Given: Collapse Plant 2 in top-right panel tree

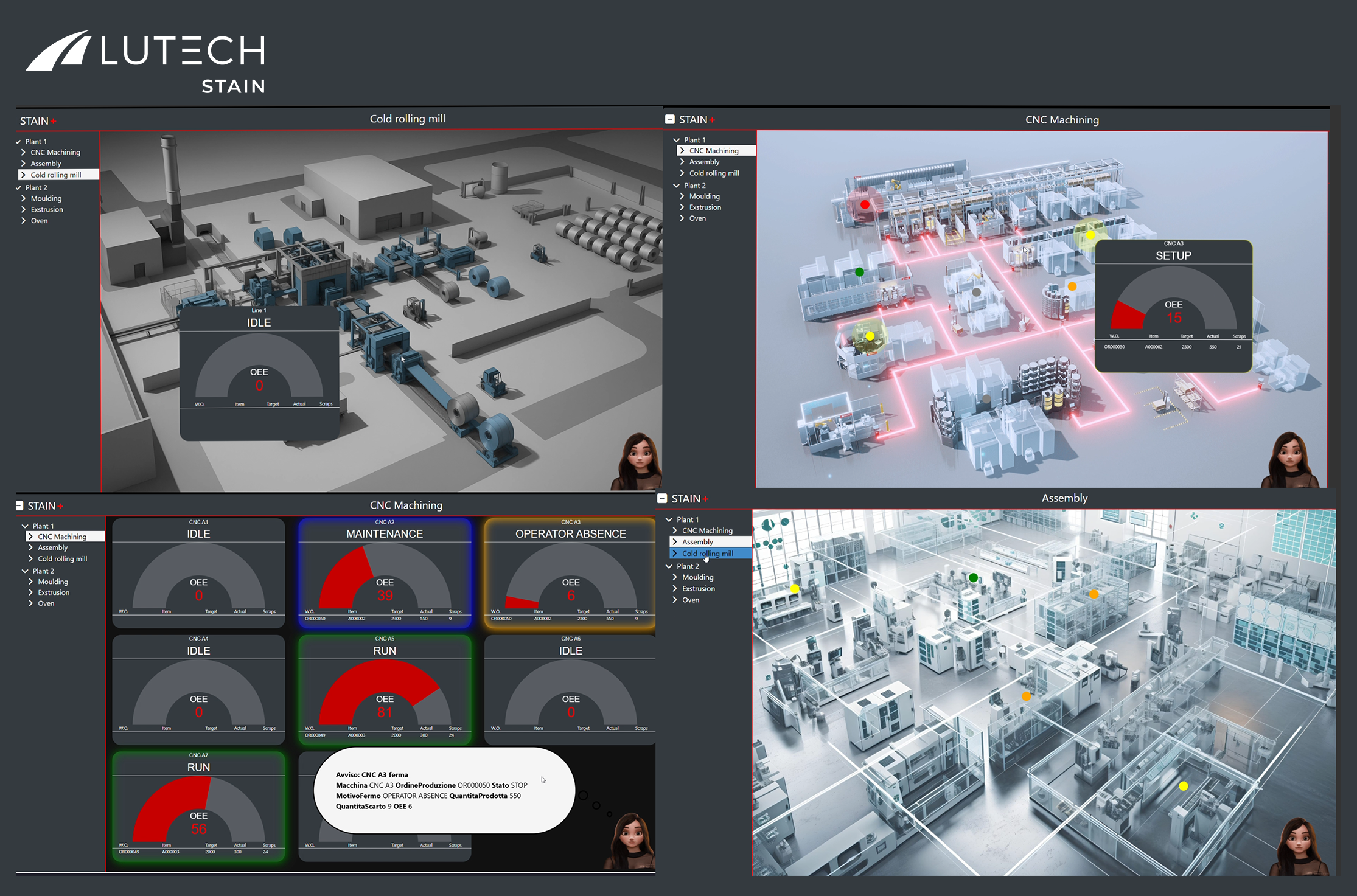Looking at the screenshot, I should 676,186.
